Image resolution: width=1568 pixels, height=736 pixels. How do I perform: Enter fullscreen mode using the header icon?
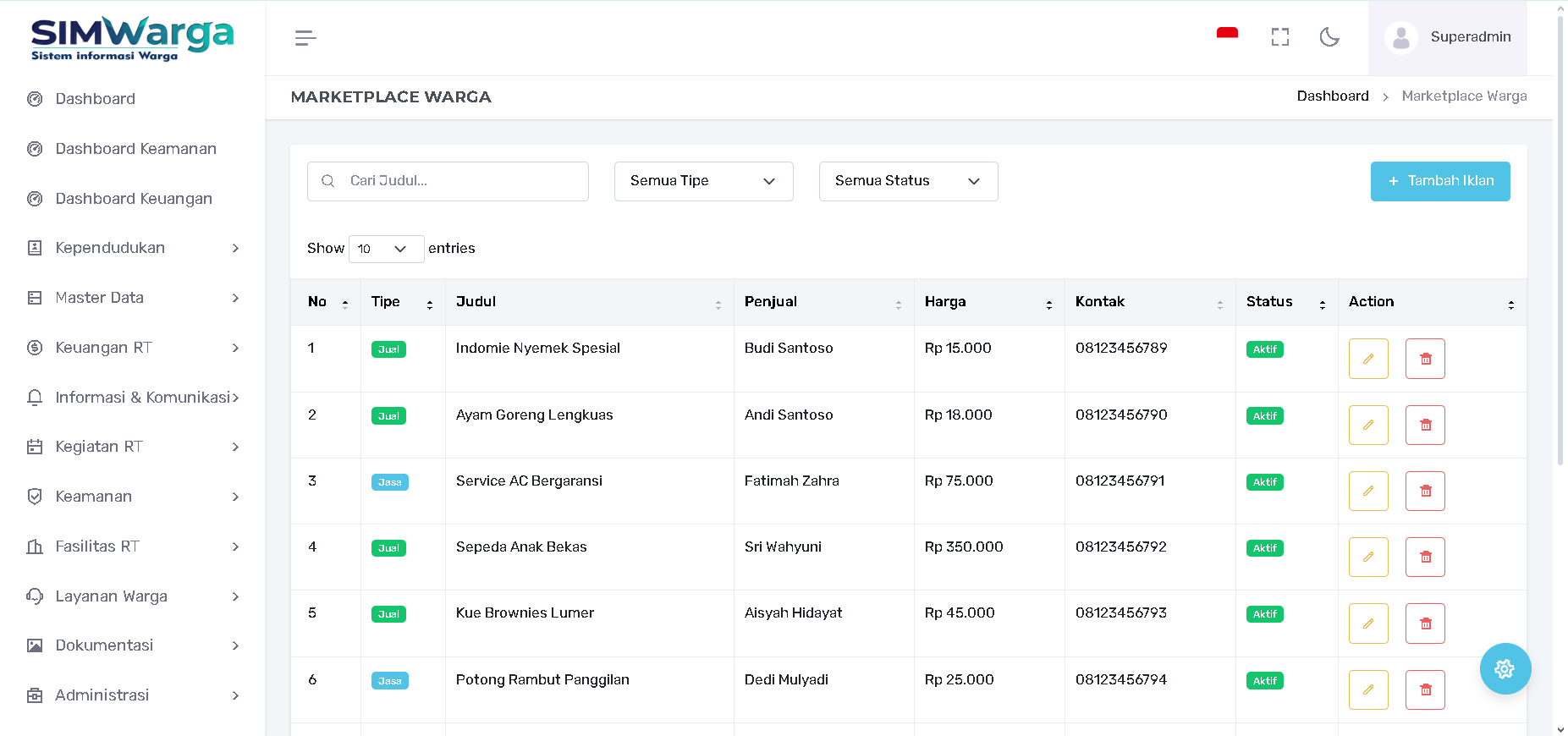tap(1279, 37)
